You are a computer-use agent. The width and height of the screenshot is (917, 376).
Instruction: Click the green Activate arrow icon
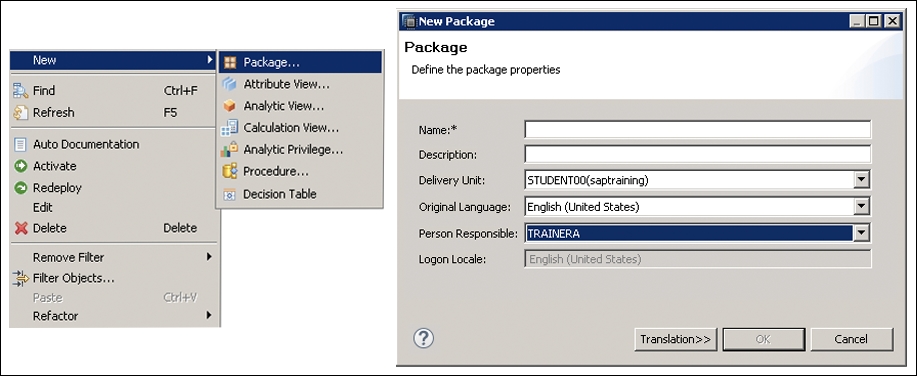[x=21, y=166]
